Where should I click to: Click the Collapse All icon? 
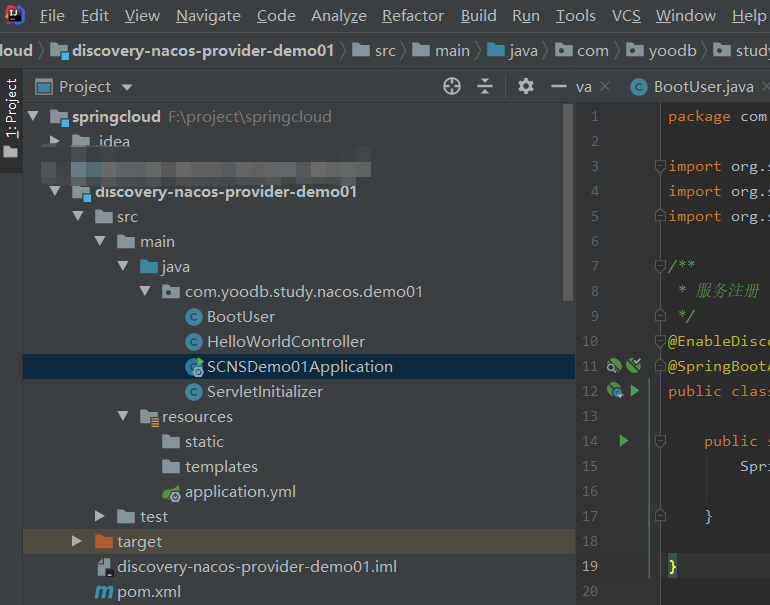click(x=484, y=86)
